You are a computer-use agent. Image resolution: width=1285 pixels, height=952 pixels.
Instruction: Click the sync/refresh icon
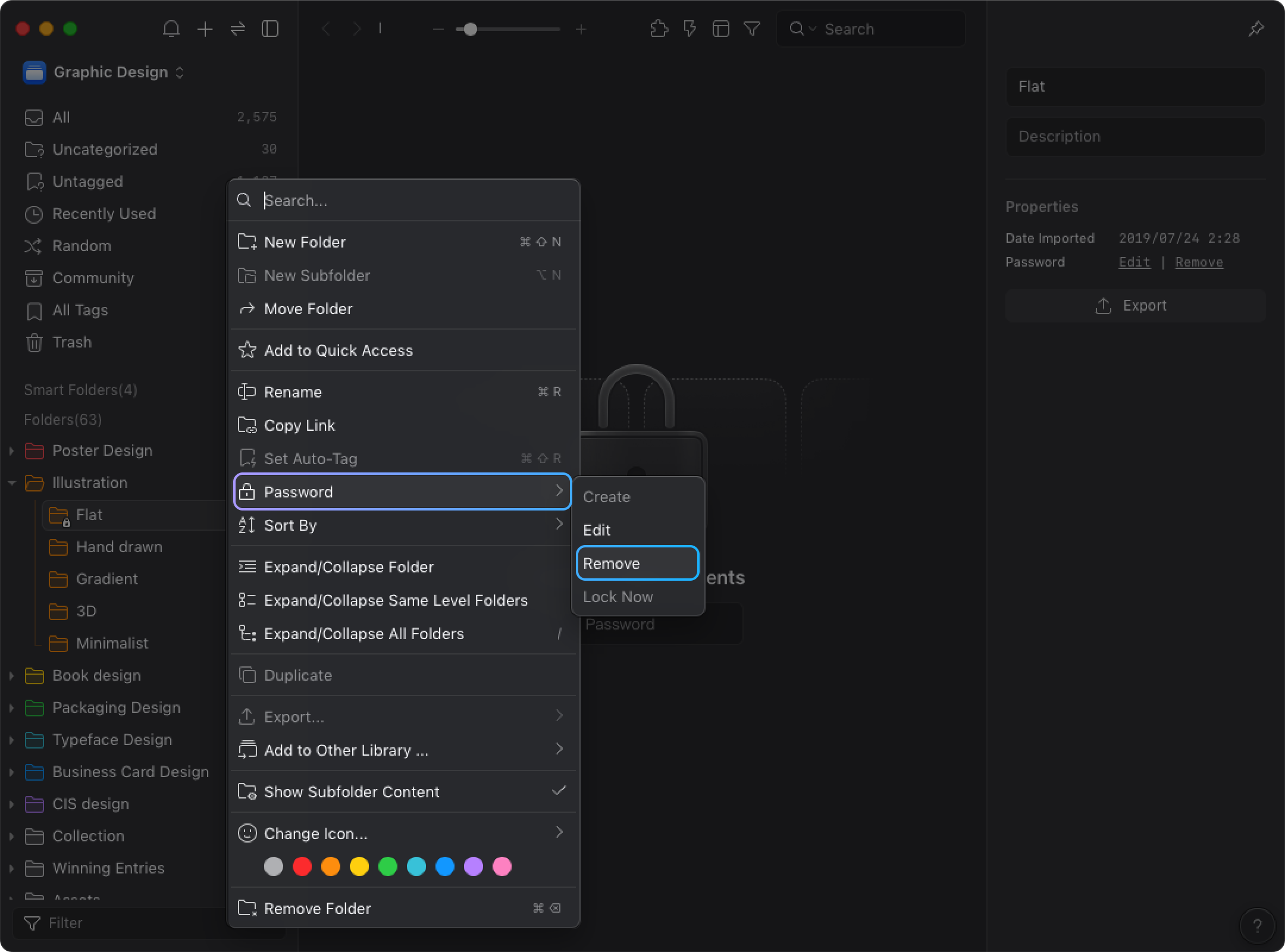pyautogui.click(x=237, y=29)
